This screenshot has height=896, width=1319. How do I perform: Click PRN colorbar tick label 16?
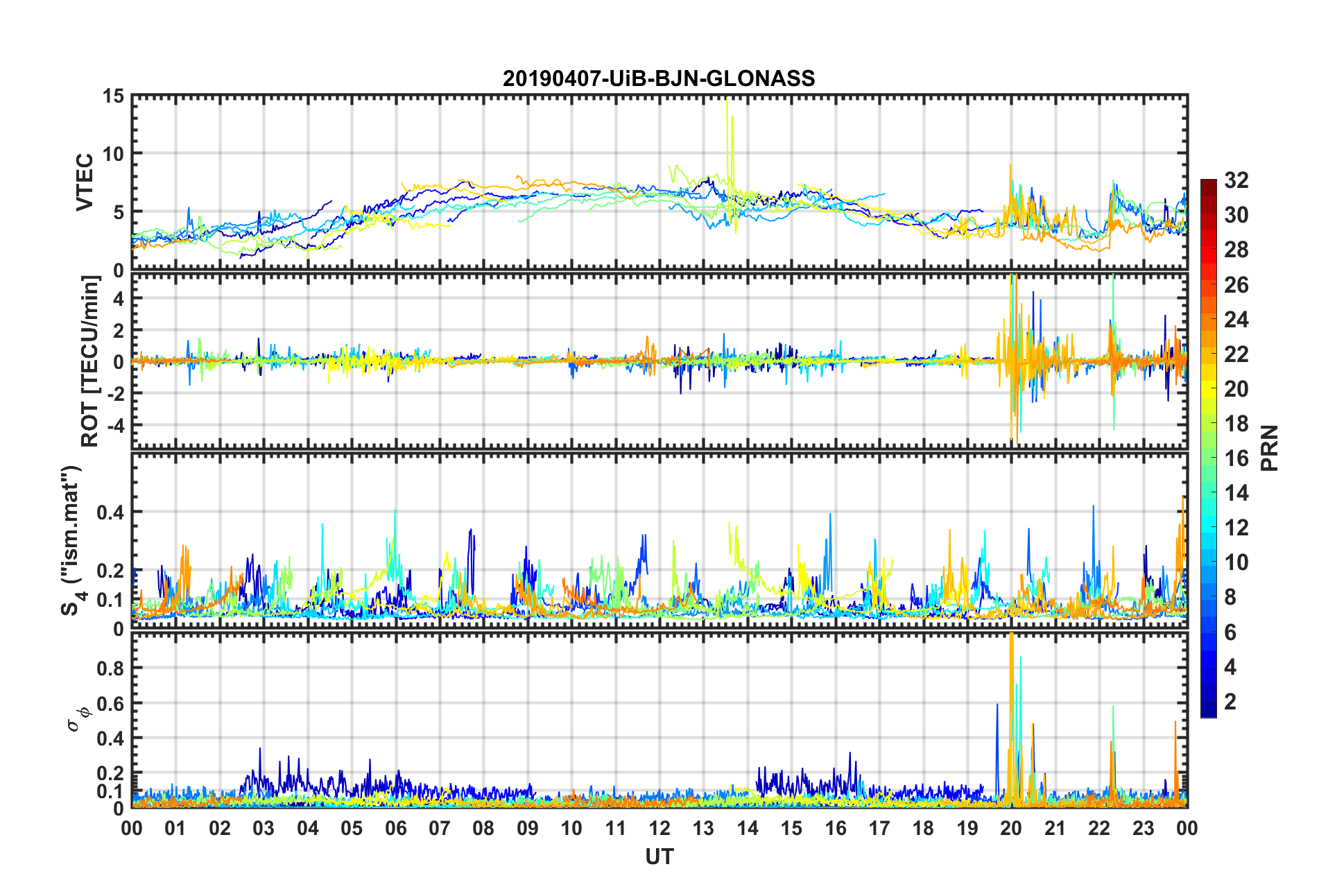(x=1236, y=458)
